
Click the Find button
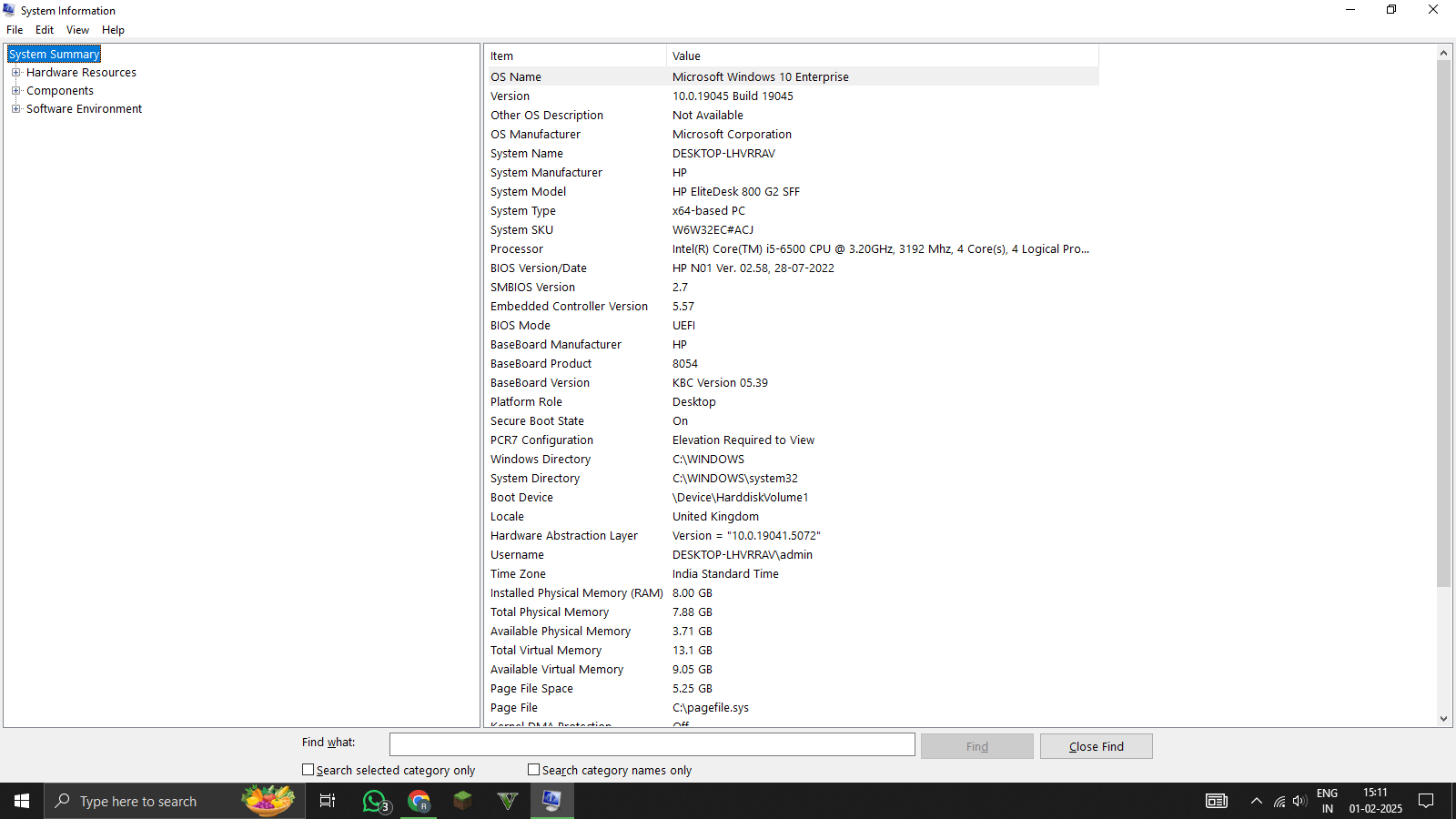click(976, 746)
